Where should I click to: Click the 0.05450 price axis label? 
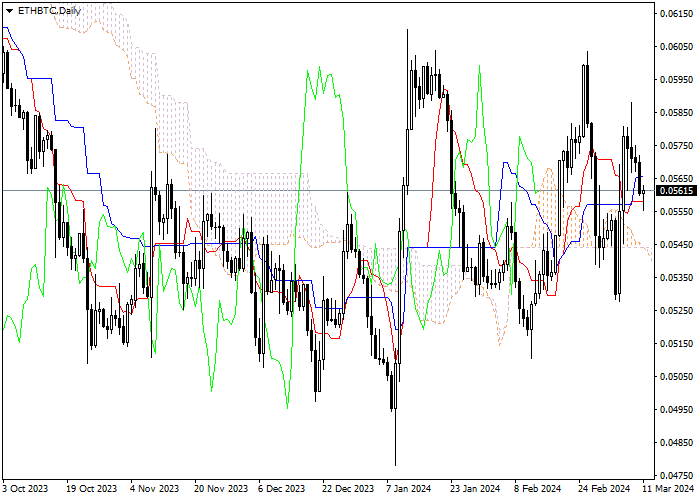tap(676, 245)
